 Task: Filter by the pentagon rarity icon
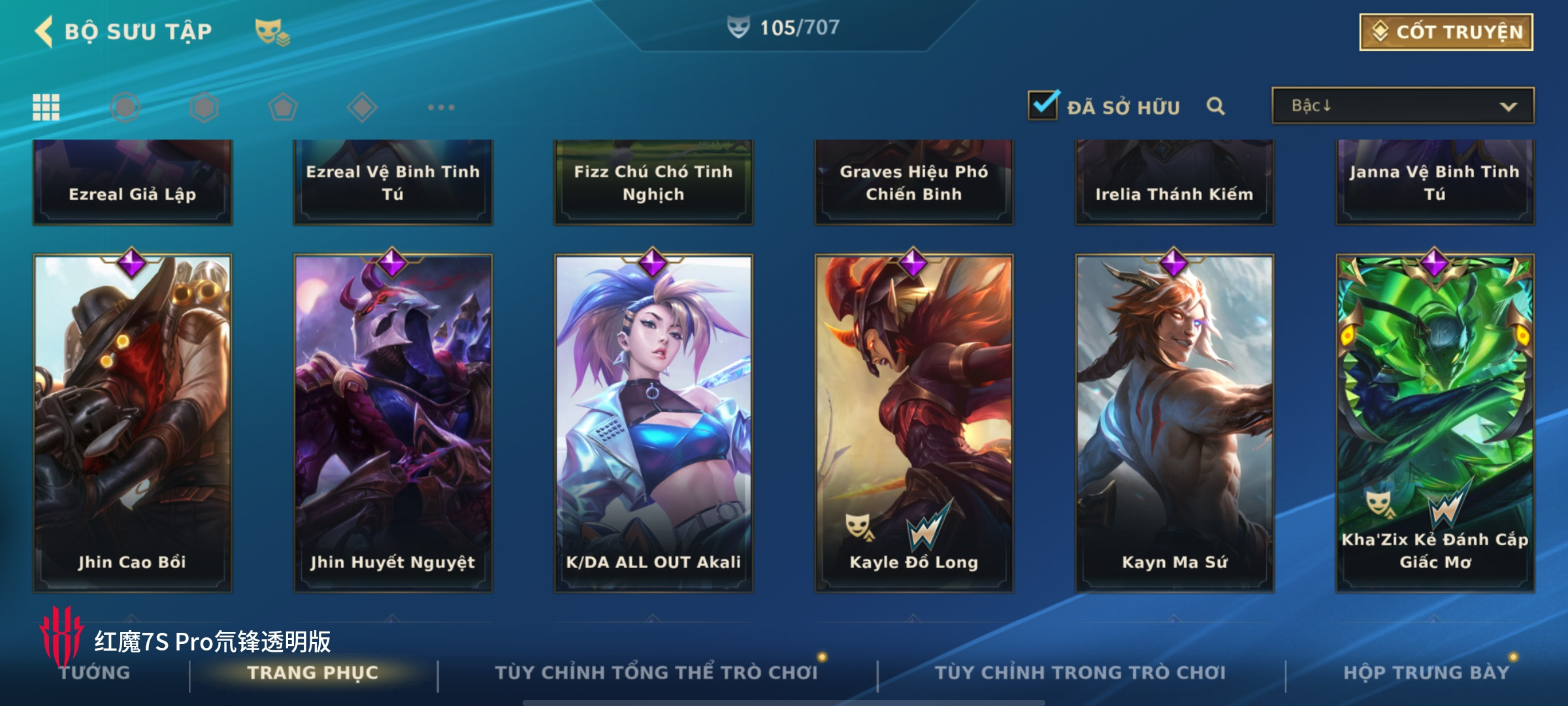coord(283,107)
